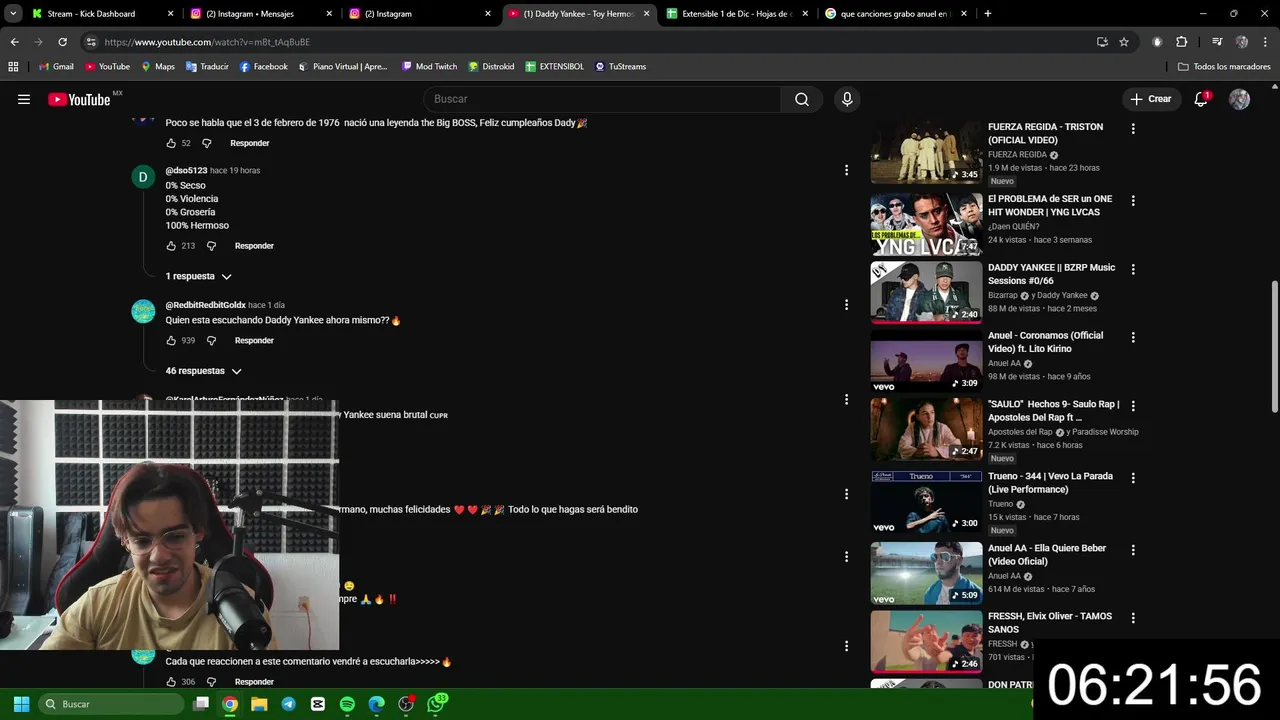Viewport: 1280px width, 720px height.
Task: Open CapCut from the taskbar
Action: pos(318,704)
